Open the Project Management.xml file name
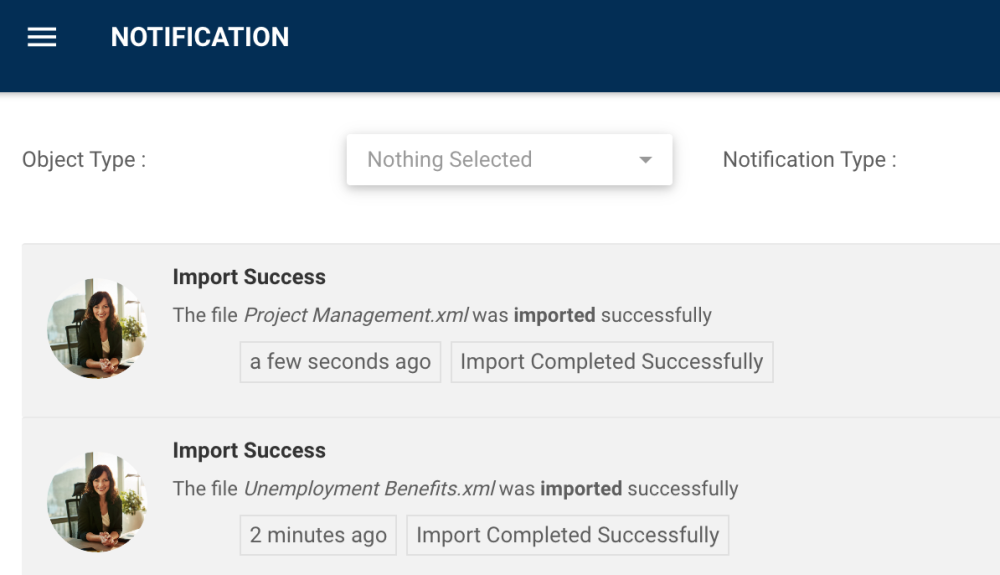The width and height of the screenshot is (1000, 575). tap(356, 315)
